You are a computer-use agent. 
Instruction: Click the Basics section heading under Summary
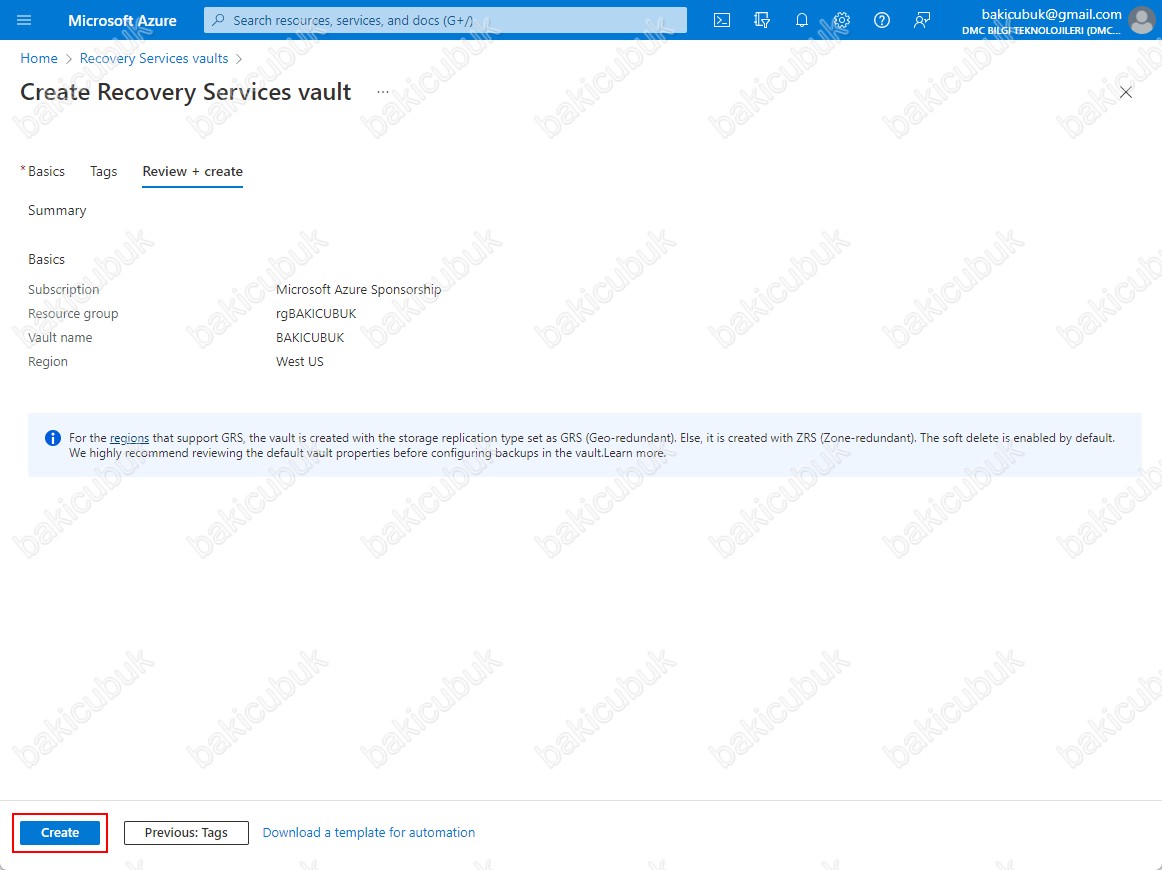(x=47, y=259)
